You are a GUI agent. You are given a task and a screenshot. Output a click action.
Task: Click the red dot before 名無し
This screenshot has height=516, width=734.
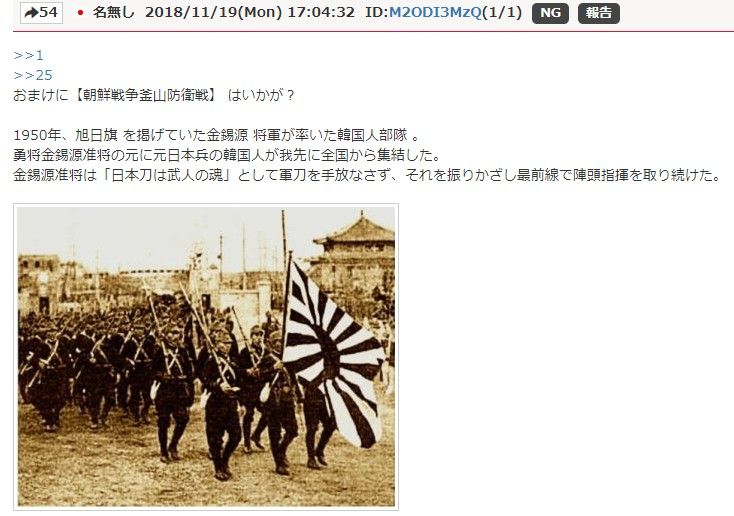click(x=80, y=13)
